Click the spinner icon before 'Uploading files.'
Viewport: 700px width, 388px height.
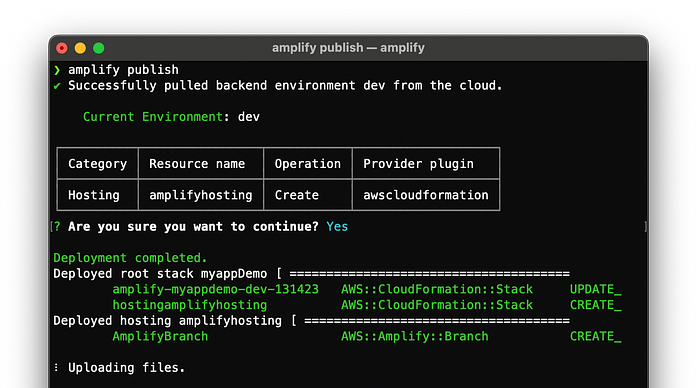tap(56, 367)
